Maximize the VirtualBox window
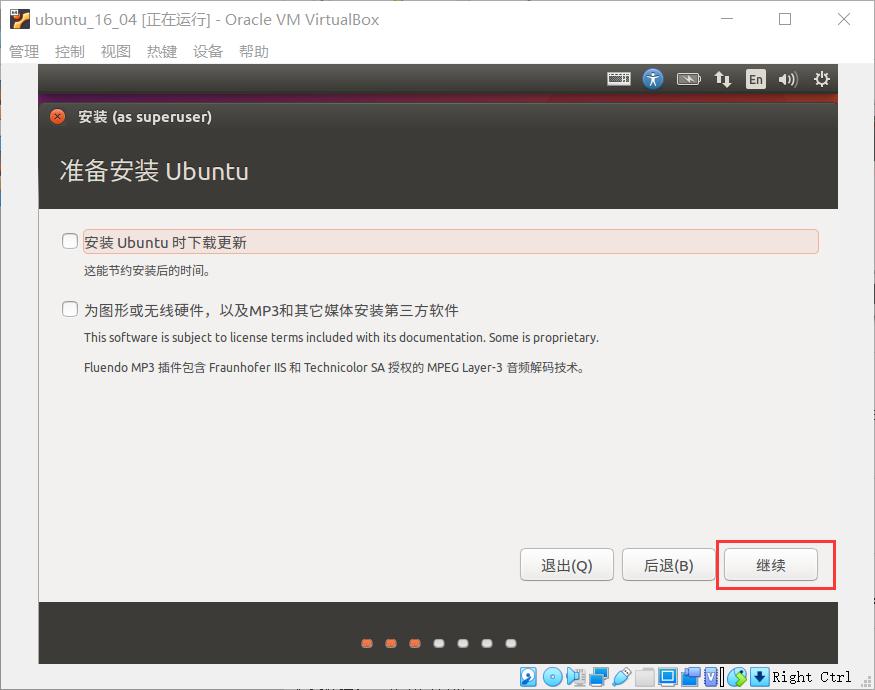The width and height of the screenshot is (875, 690). 785,19
